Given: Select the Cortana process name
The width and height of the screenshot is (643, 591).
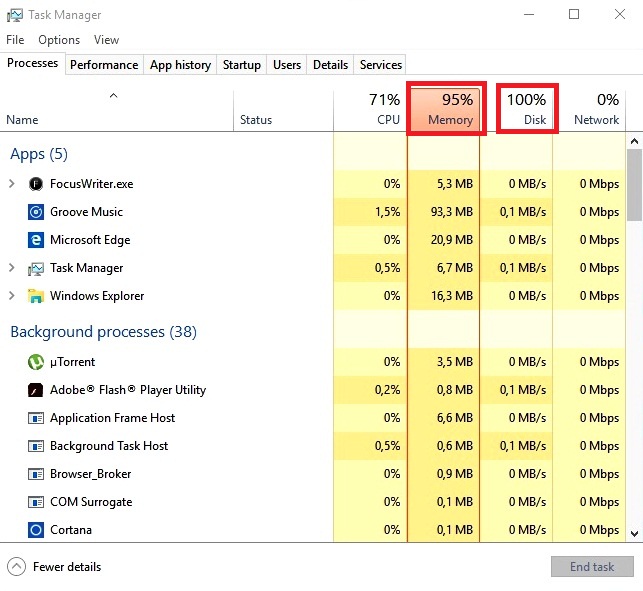Looking at the screenshot, I should click(71, 530).
